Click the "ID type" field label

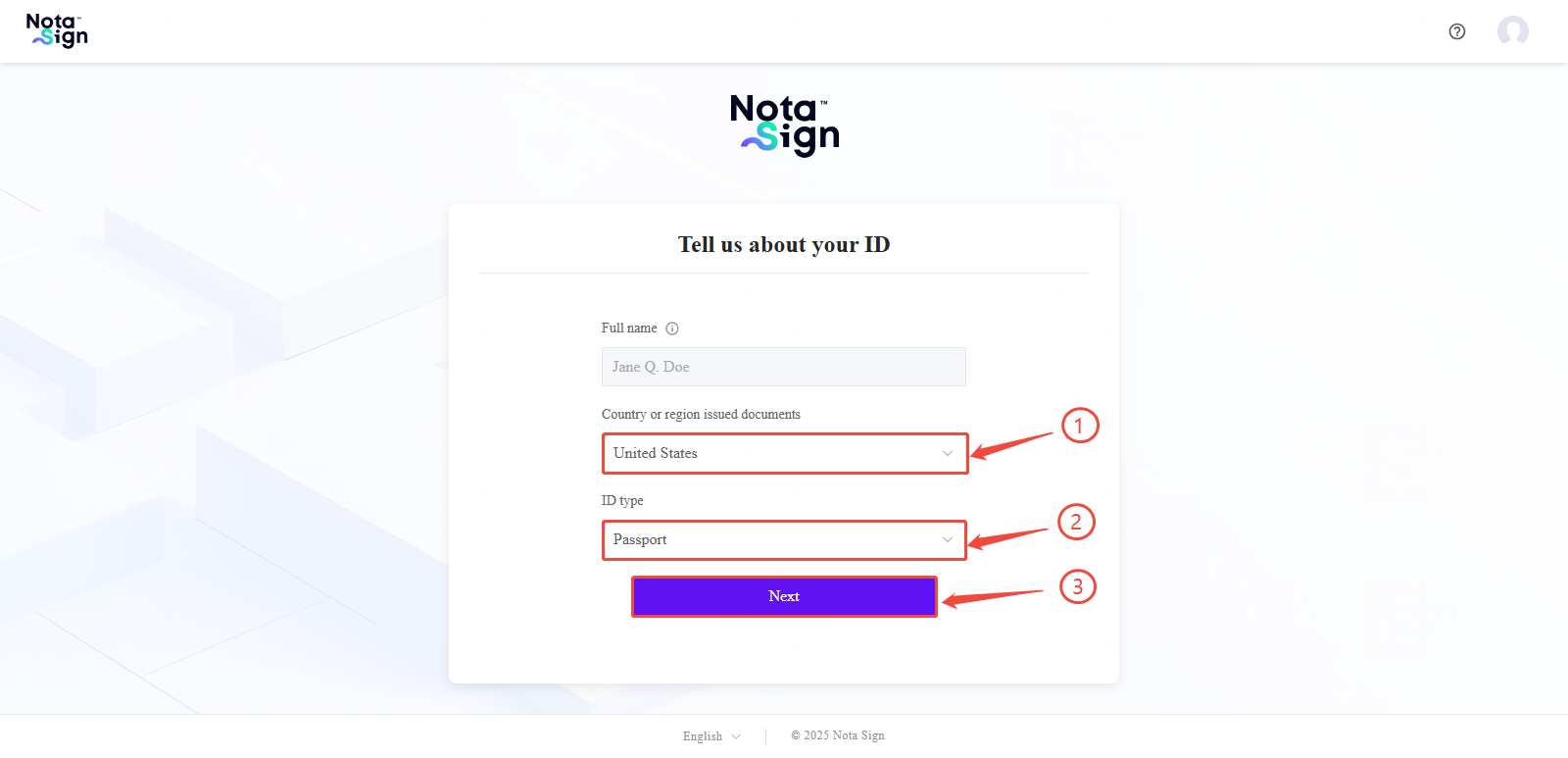coord(622,501)
